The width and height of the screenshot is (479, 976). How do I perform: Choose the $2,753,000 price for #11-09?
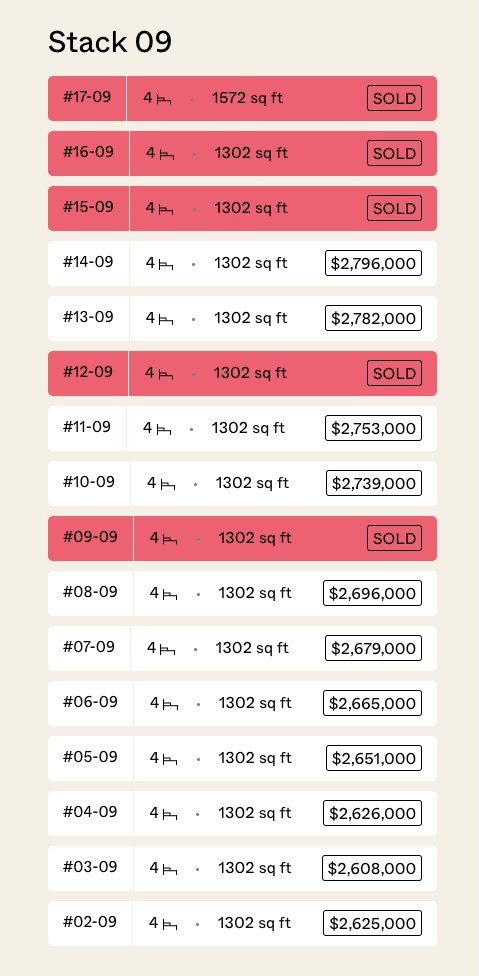click(373, 428)
